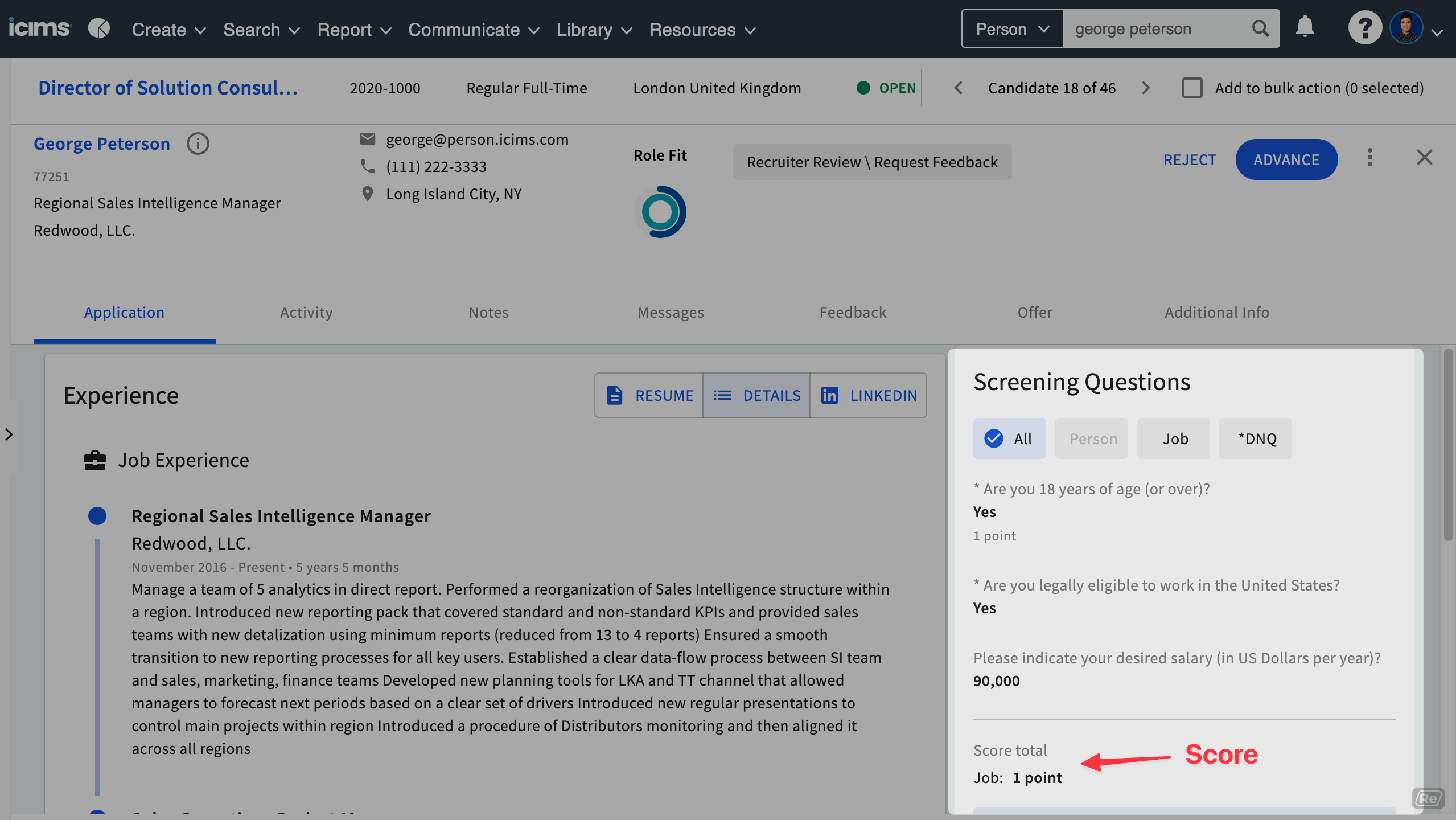Expand the Report menu
Viewport: 1456px width, 820px height.
click(x=355, y=30)
